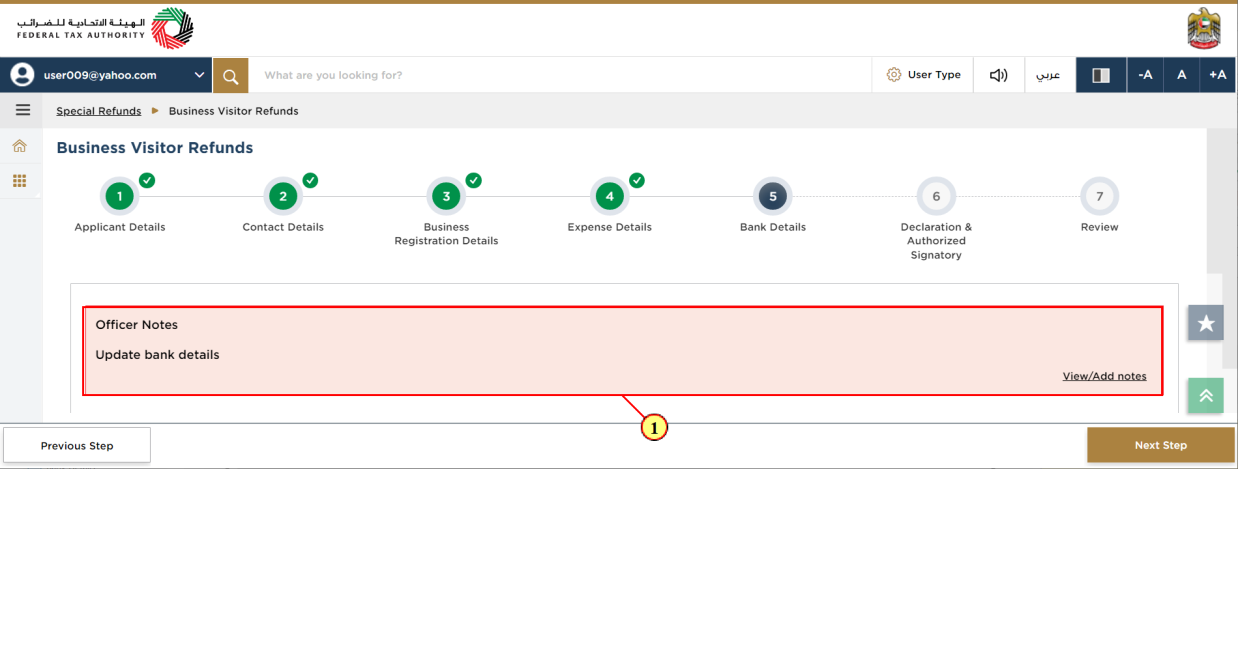Click the star favorites button
The image size is (1238, 648).
1206,323
